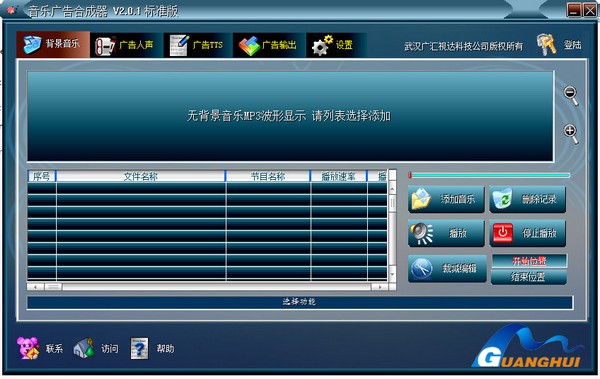Image resolution: width=600 pixels, height=379 pixels.
Task: Open the 广告TTS tab
Action: click(198, 45)
